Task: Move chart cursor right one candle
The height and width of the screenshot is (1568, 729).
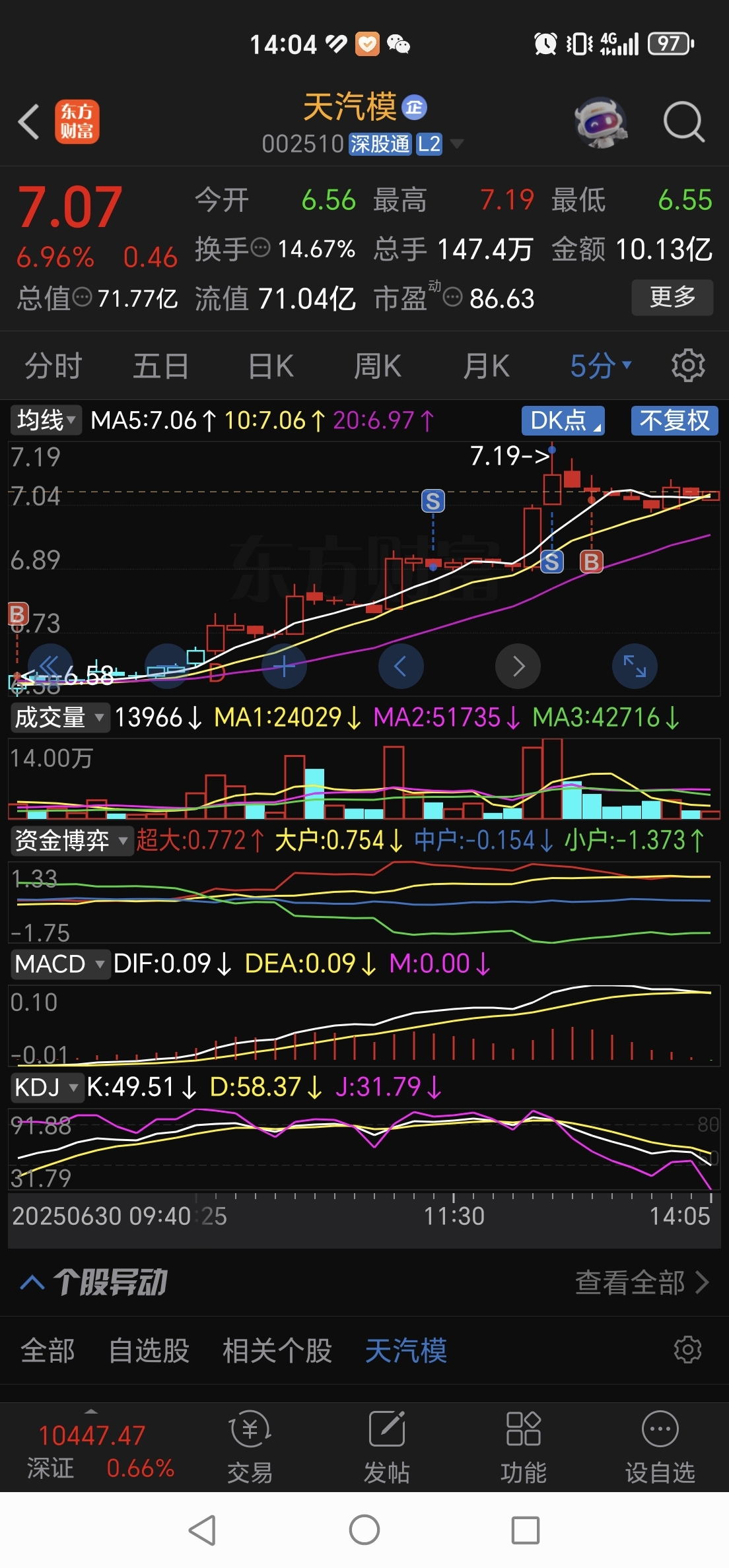Action: tap(518, 666)
